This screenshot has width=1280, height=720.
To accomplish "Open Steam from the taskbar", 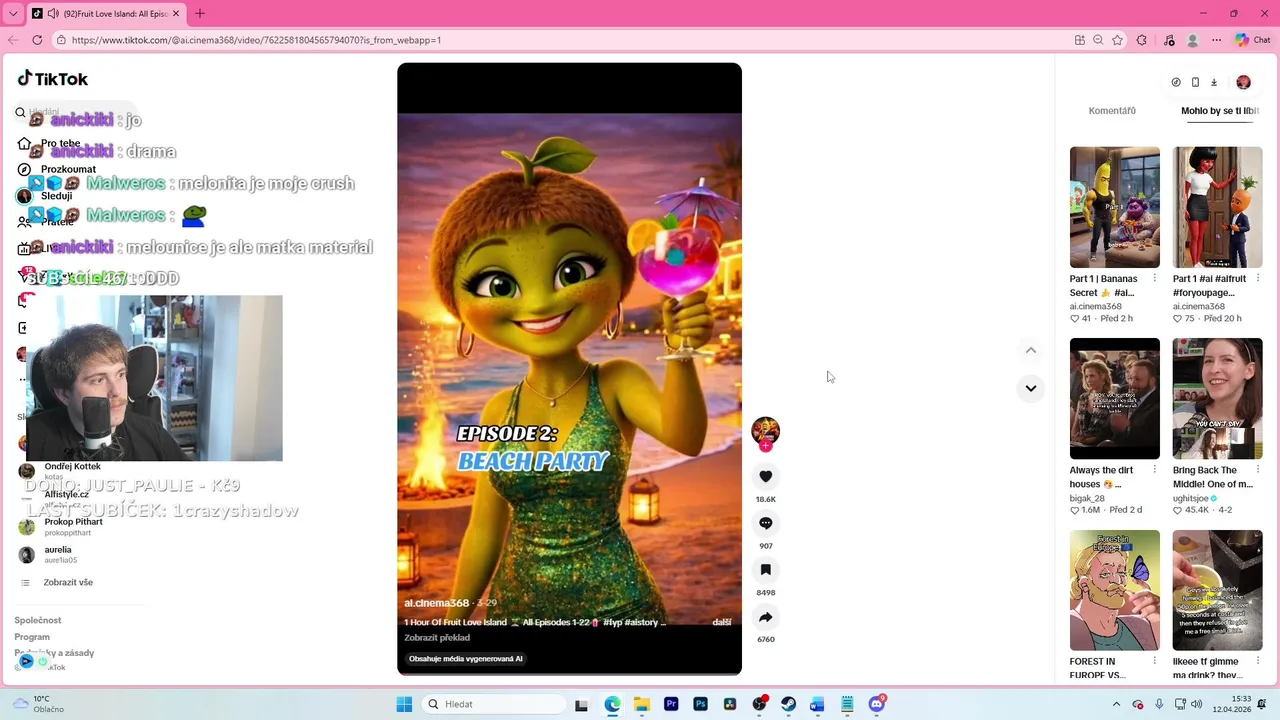I will coord(788,704).
